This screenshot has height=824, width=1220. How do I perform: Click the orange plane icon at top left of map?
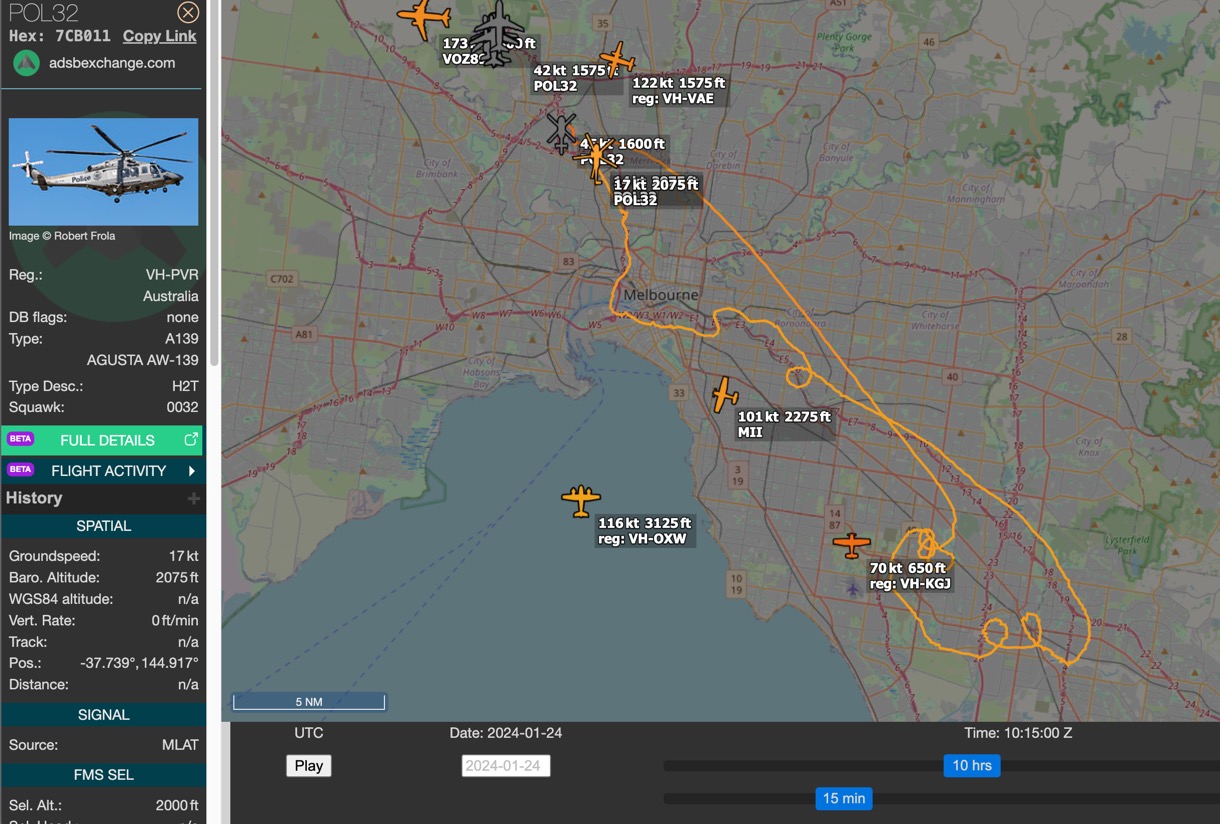pyautogui.click(x=424, y=17)
